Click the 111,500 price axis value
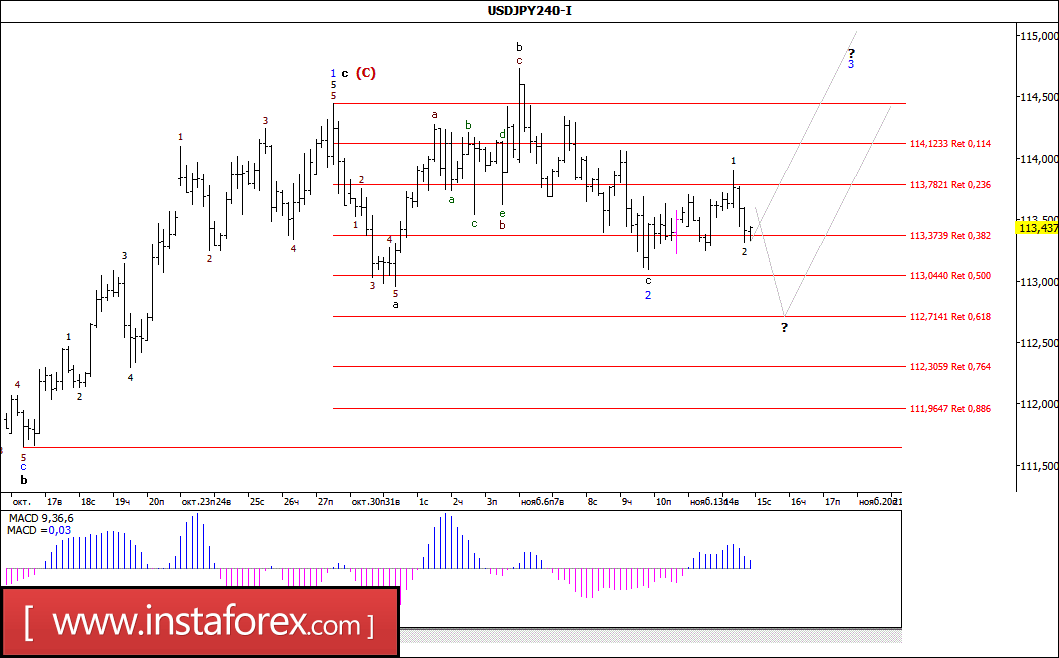The height and width of the screenshot is (658, 1059). (1040, 466)
